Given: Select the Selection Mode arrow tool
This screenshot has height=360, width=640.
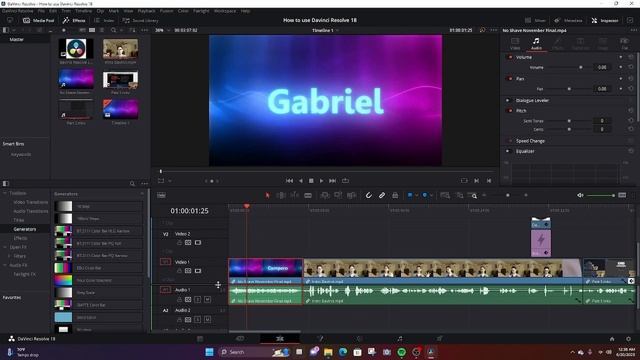Looking at the screenshot, I should click(x=267, y=196).
